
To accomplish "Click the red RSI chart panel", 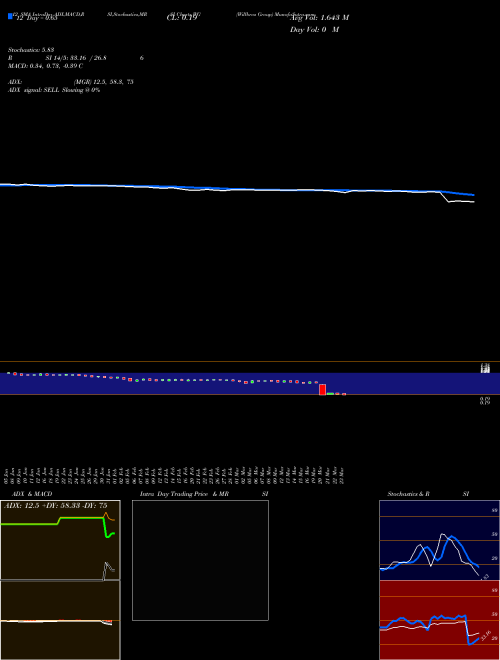I will (439, 620).
